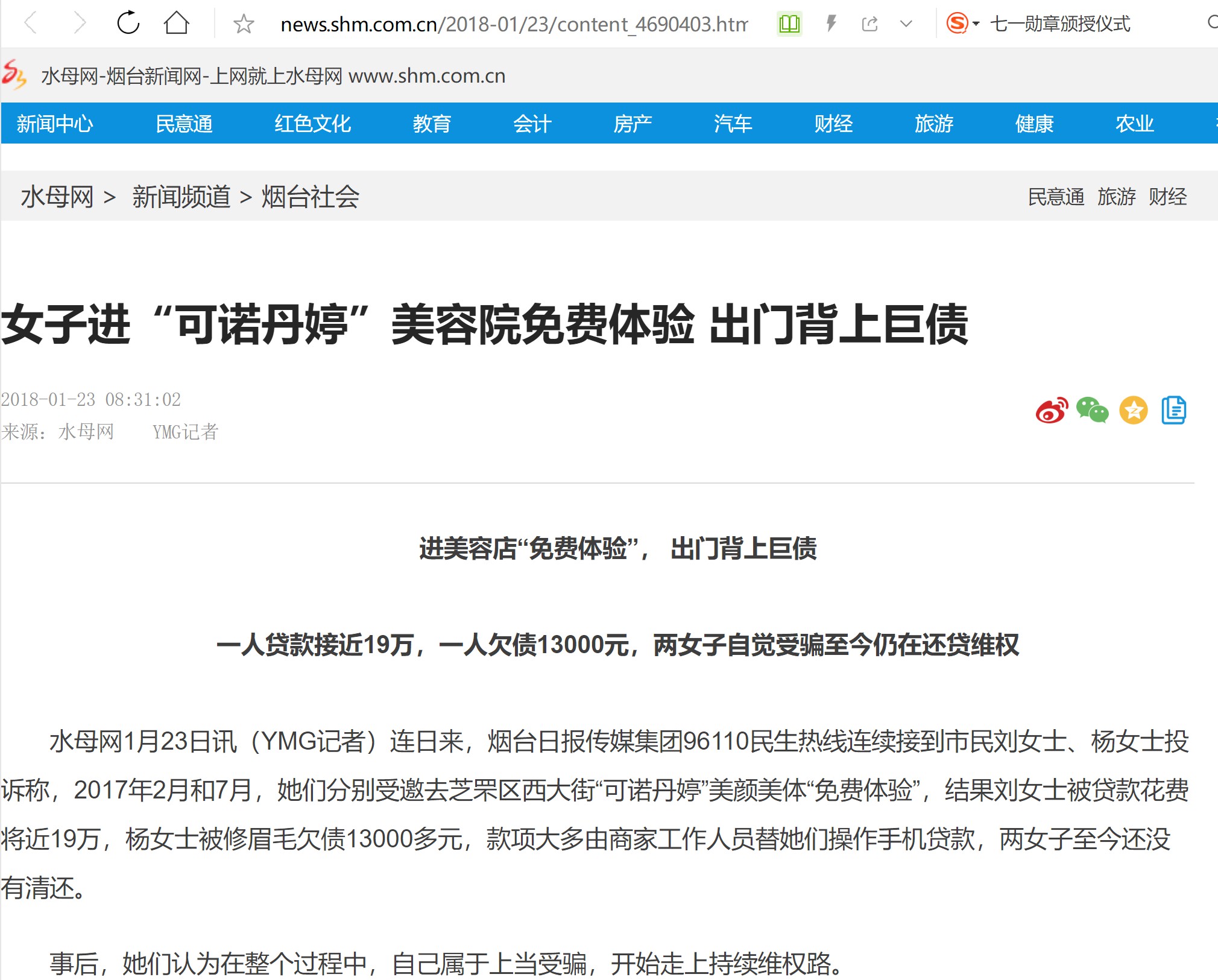Viewport: 1218px width, 980px height.
Task: Click site title text www.shm.com.cn
Action: (x=427, y=76)
